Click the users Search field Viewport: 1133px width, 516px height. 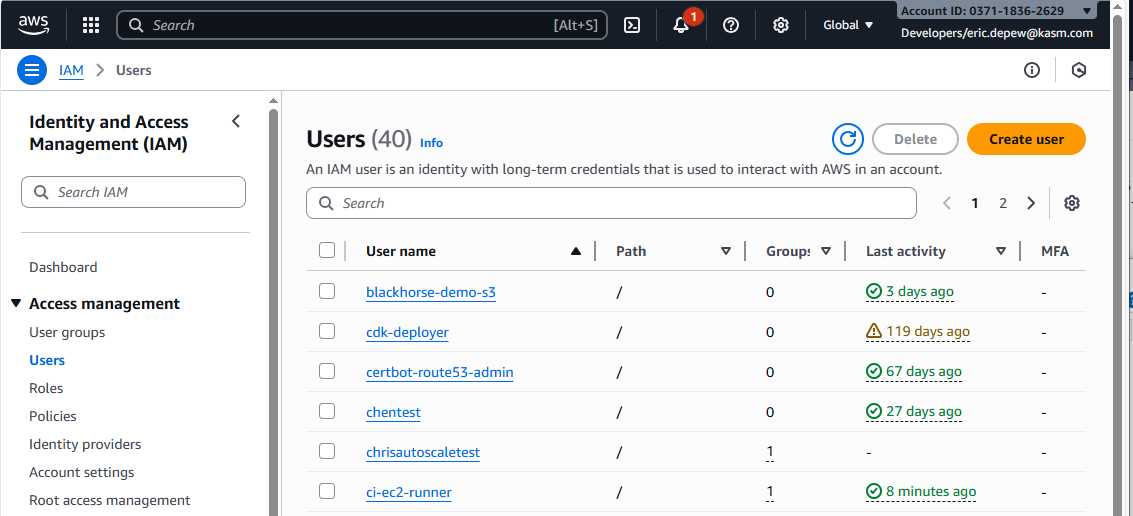coord(611,203)
